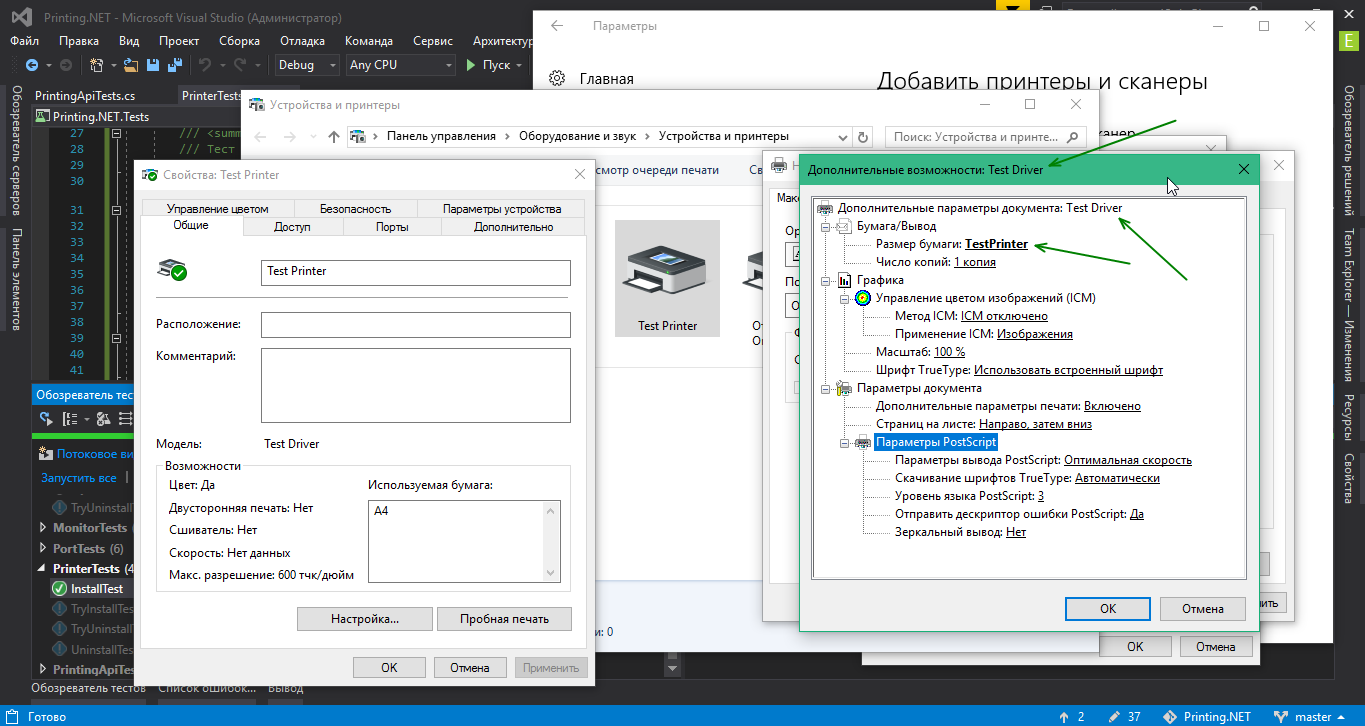Click the green Start (Пуск) play icon
This screenshot has height=726, width=1365.
click(472, 65)
